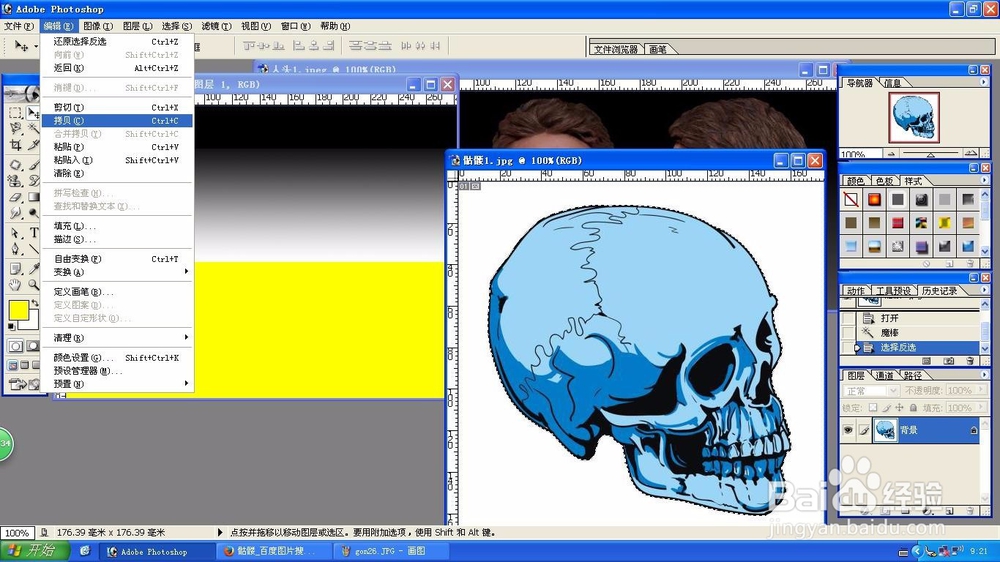Select the Type tool
This screenshot has width=1000, height=562.
[x=33, y=232]
